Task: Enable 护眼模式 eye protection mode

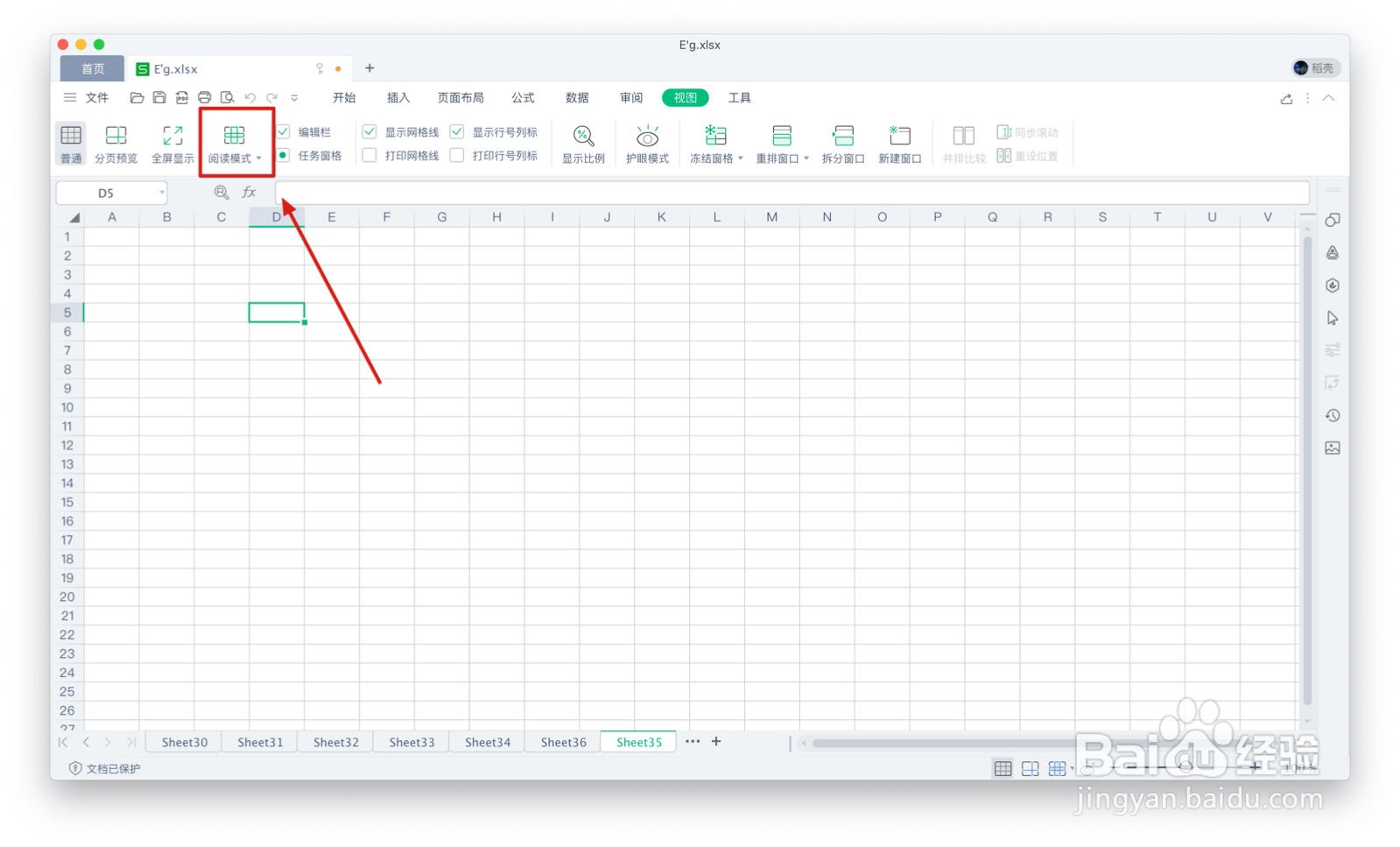Action: pos(647,144)
